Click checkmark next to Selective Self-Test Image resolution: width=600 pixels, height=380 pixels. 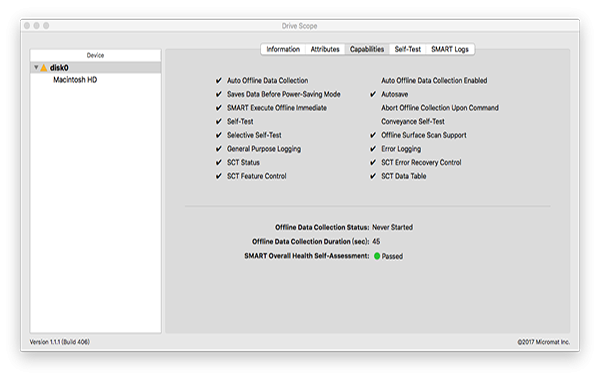(x=219, y=135)
